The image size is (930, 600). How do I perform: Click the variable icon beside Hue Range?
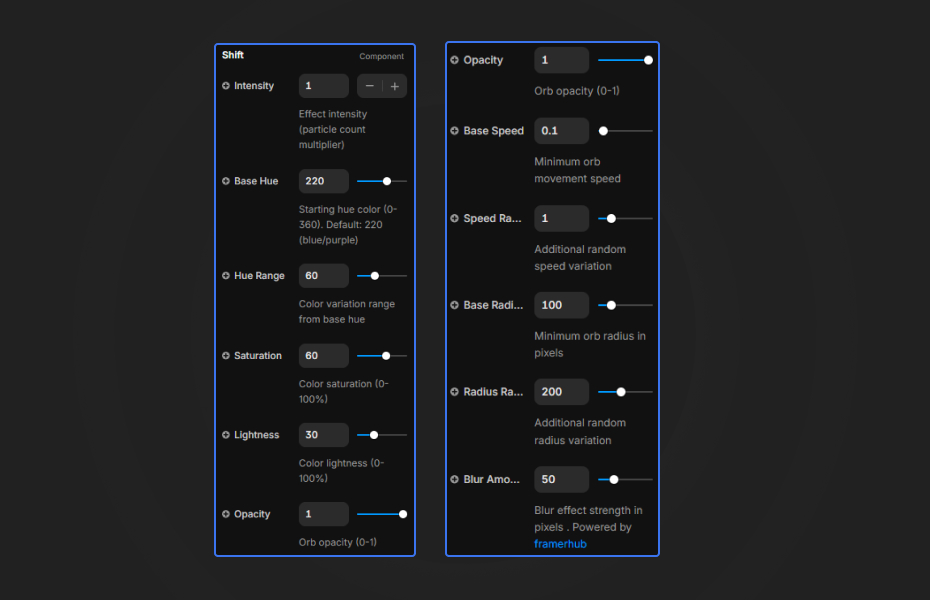pos(224,275)
